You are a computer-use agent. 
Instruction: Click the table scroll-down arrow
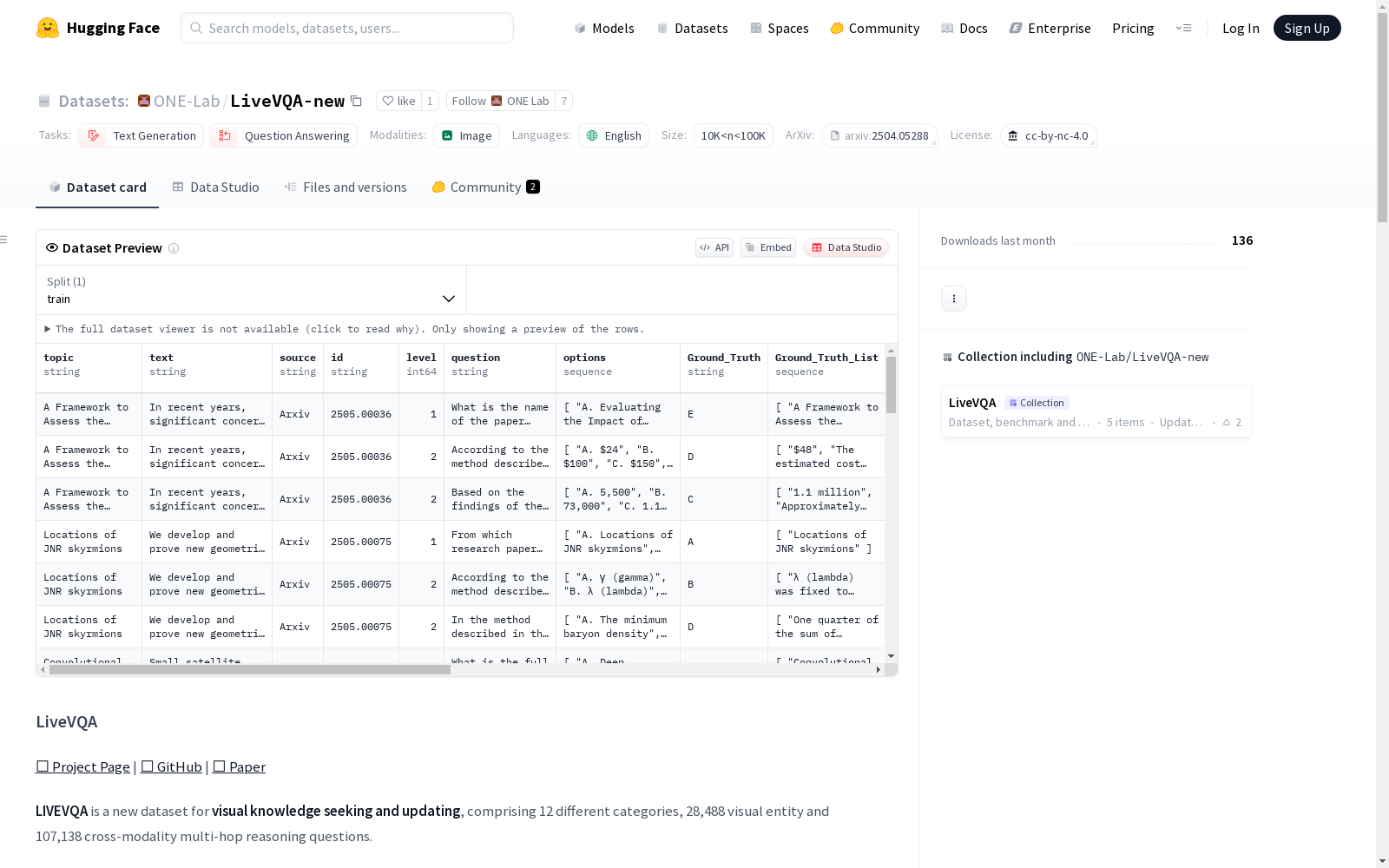[891, 656]
